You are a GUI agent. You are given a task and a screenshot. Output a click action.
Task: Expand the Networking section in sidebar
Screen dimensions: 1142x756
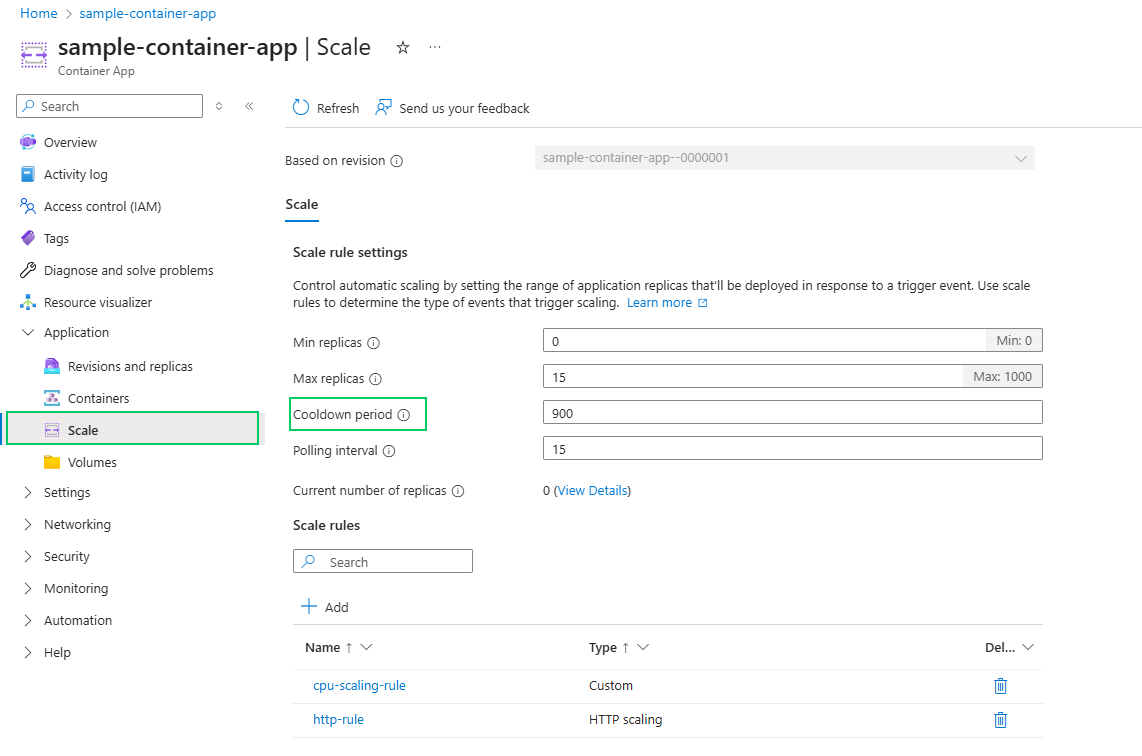coord(28,525)
